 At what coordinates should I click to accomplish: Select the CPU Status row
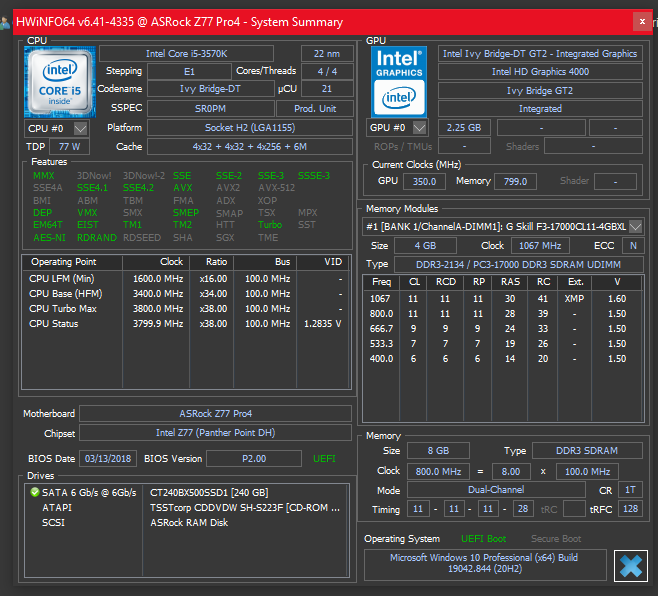click(186, 324)
